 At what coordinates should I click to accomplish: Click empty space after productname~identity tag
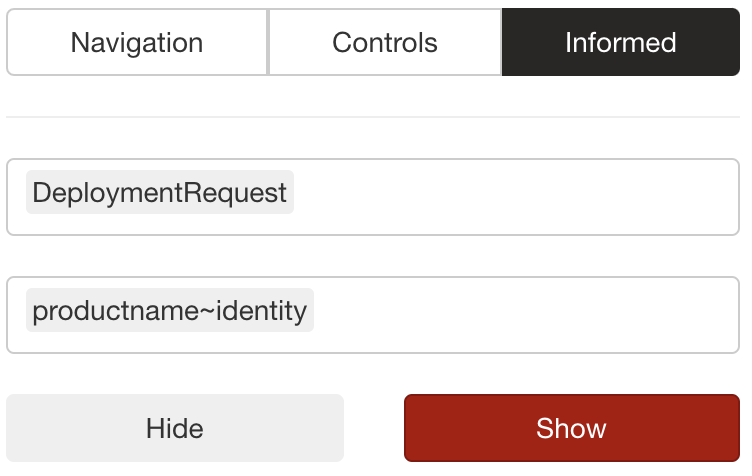(530, 315)
